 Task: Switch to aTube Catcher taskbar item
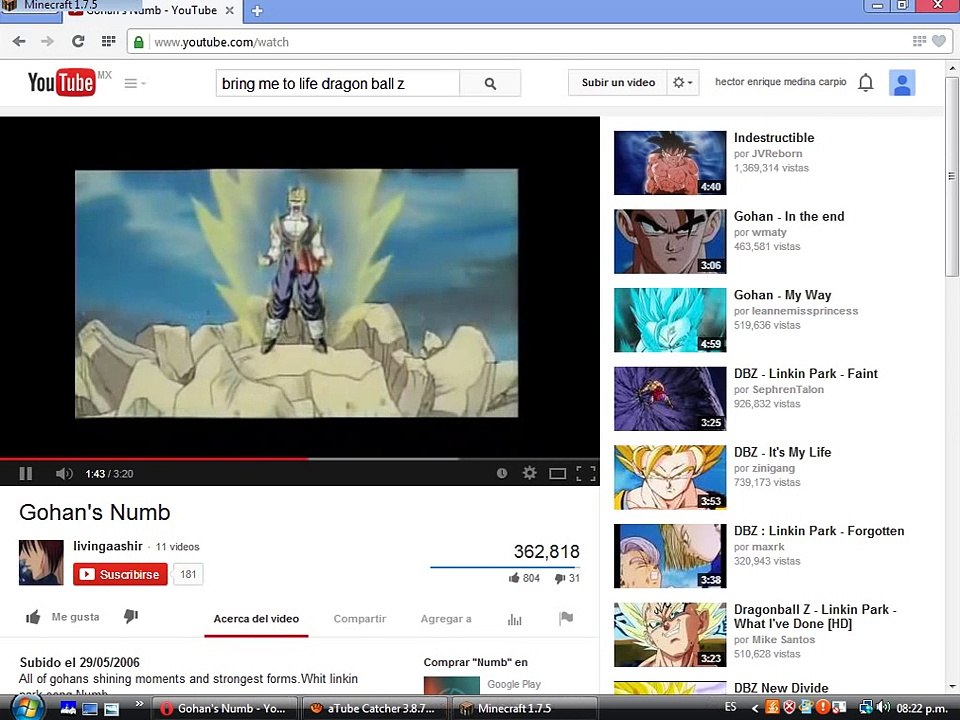click(373, 708)
